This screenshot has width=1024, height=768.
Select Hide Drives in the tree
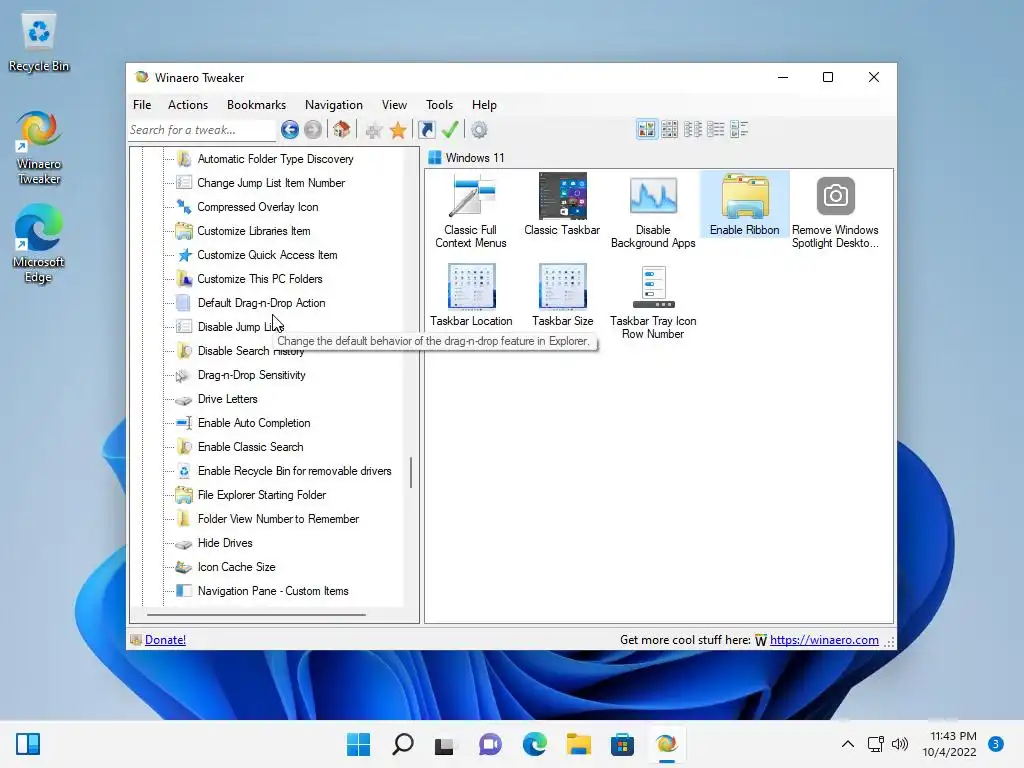pyautogui.click(x=225, y=543)
